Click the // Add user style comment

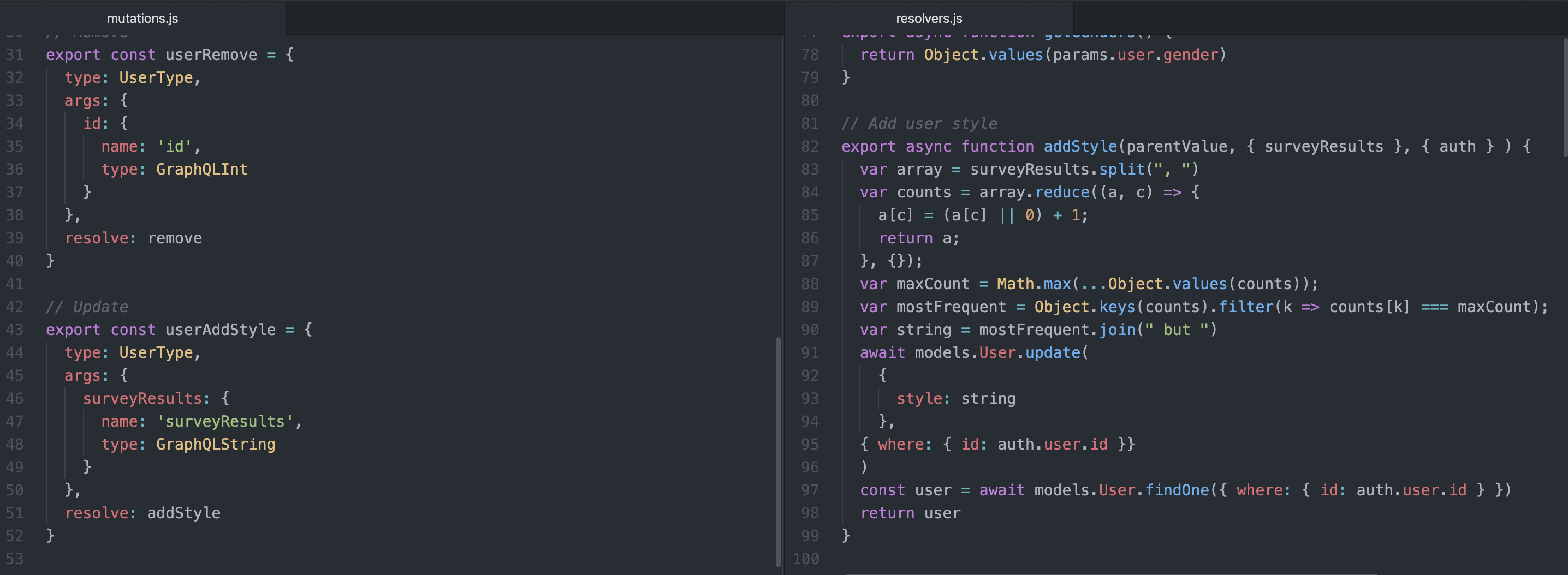click(x=919, y=123)
